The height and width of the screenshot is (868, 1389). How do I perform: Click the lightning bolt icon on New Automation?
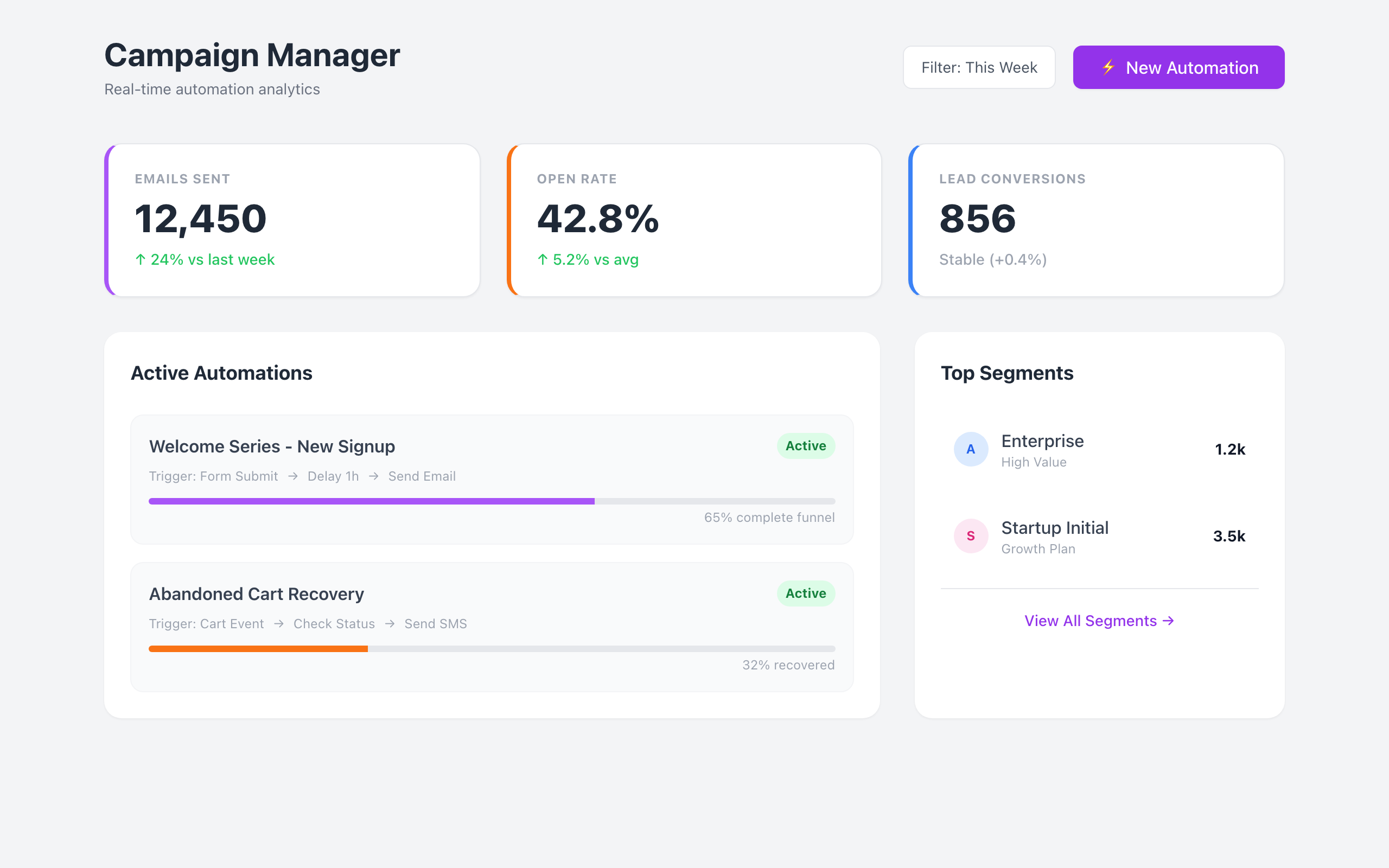click(1108, 67)
